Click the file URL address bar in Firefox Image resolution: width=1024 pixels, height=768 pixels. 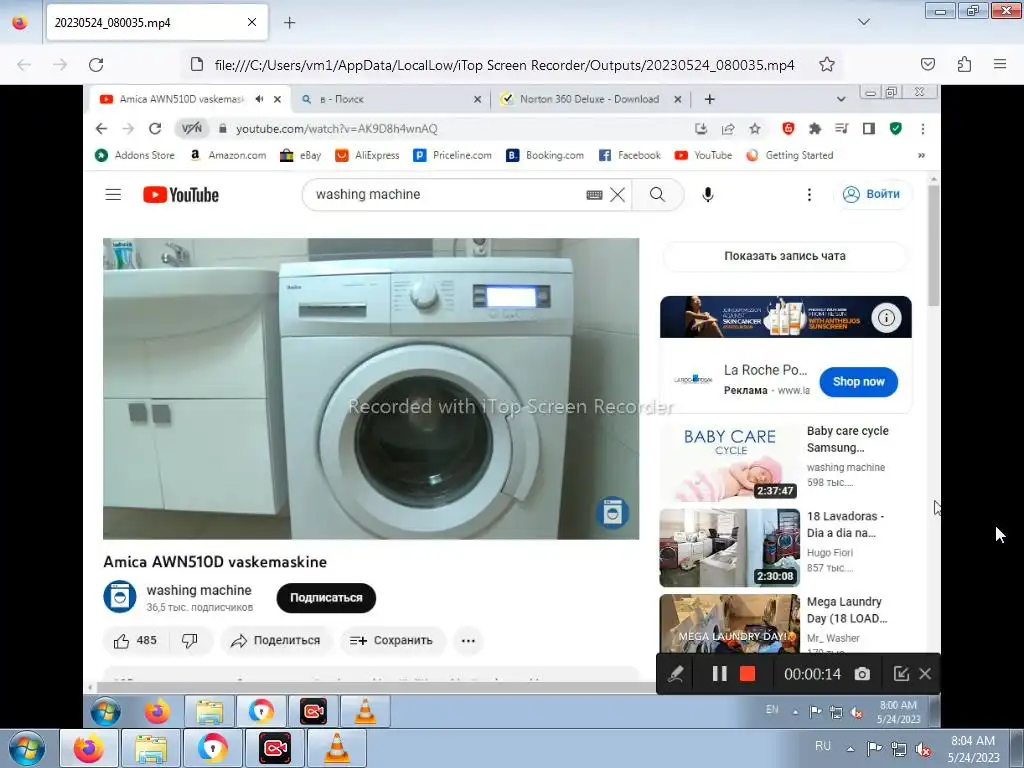click(504, 65)
